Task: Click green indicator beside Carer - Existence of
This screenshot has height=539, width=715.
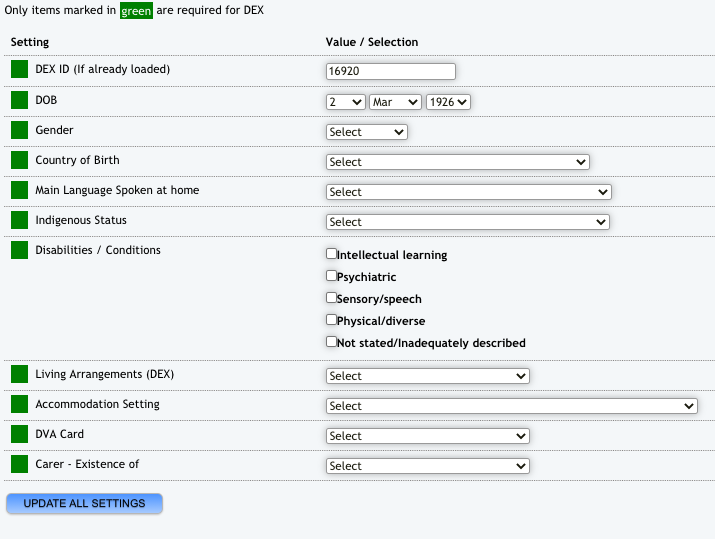Action: point(19,464)
